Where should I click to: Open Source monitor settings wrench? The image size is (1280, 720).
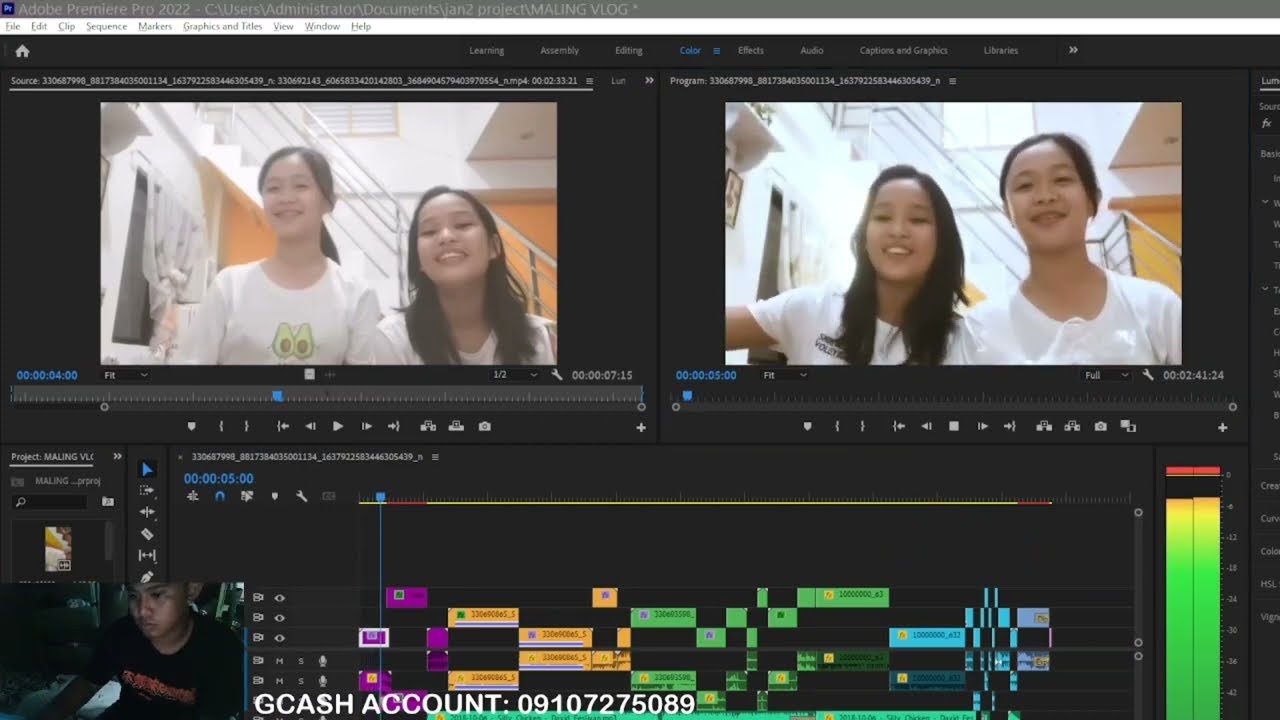pyautogui.click(x=557, y=375)
